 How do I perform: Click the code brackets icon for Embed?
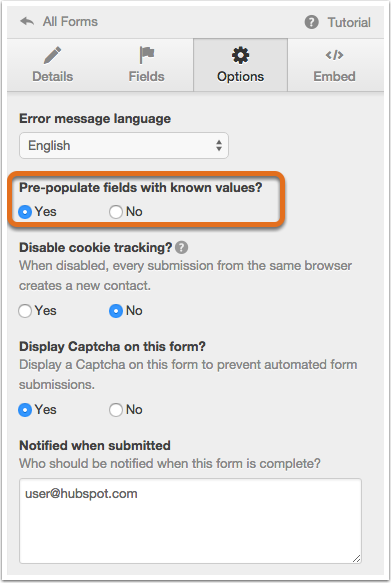335,55
